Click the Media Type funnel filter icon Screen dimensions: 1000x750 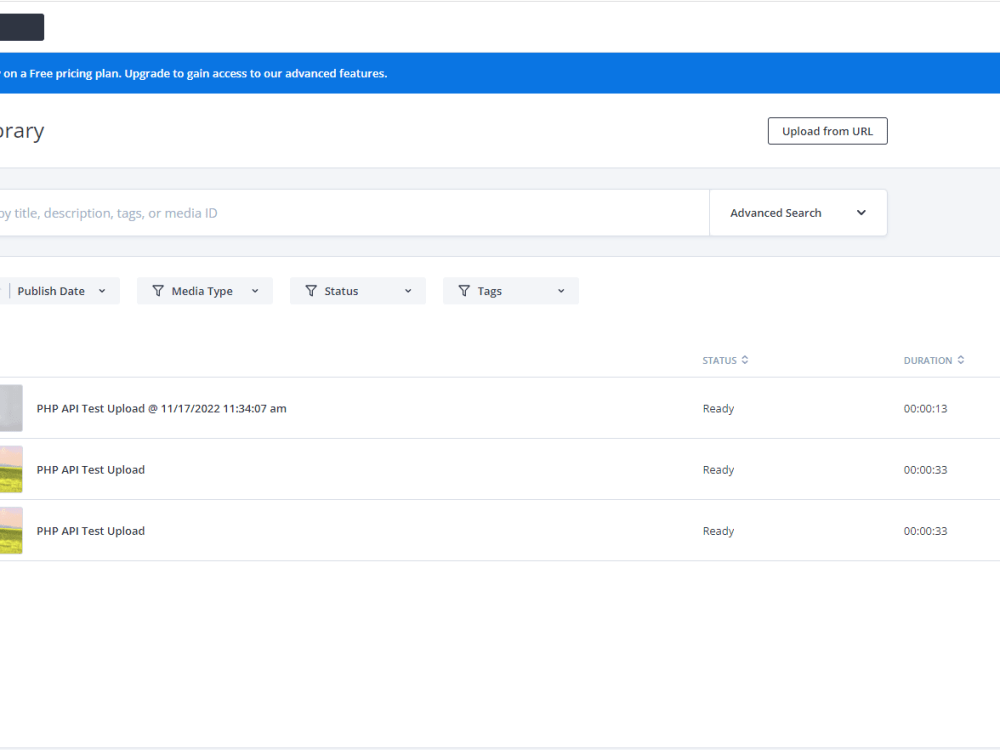158,291
